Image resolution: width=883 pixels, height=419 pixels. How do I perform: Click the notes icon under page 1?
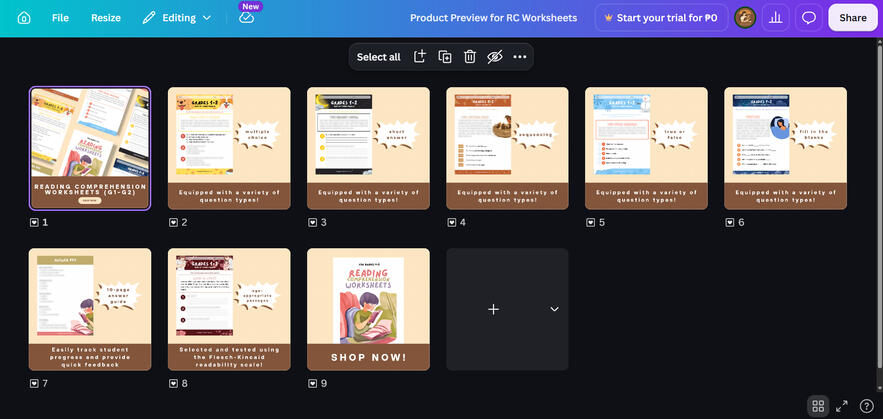coord(34,222)
